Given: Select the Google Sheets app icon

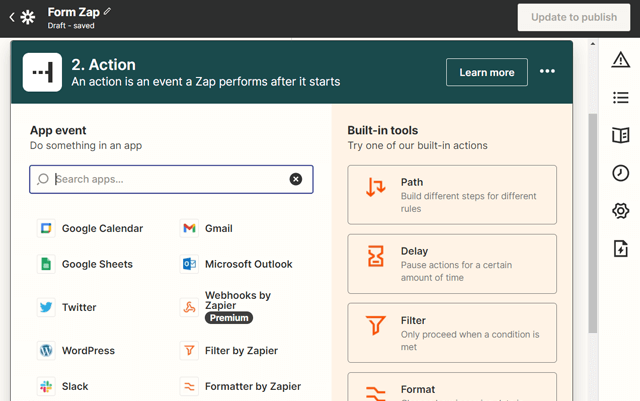Looking at the screenshot, I should pos(46,264).
